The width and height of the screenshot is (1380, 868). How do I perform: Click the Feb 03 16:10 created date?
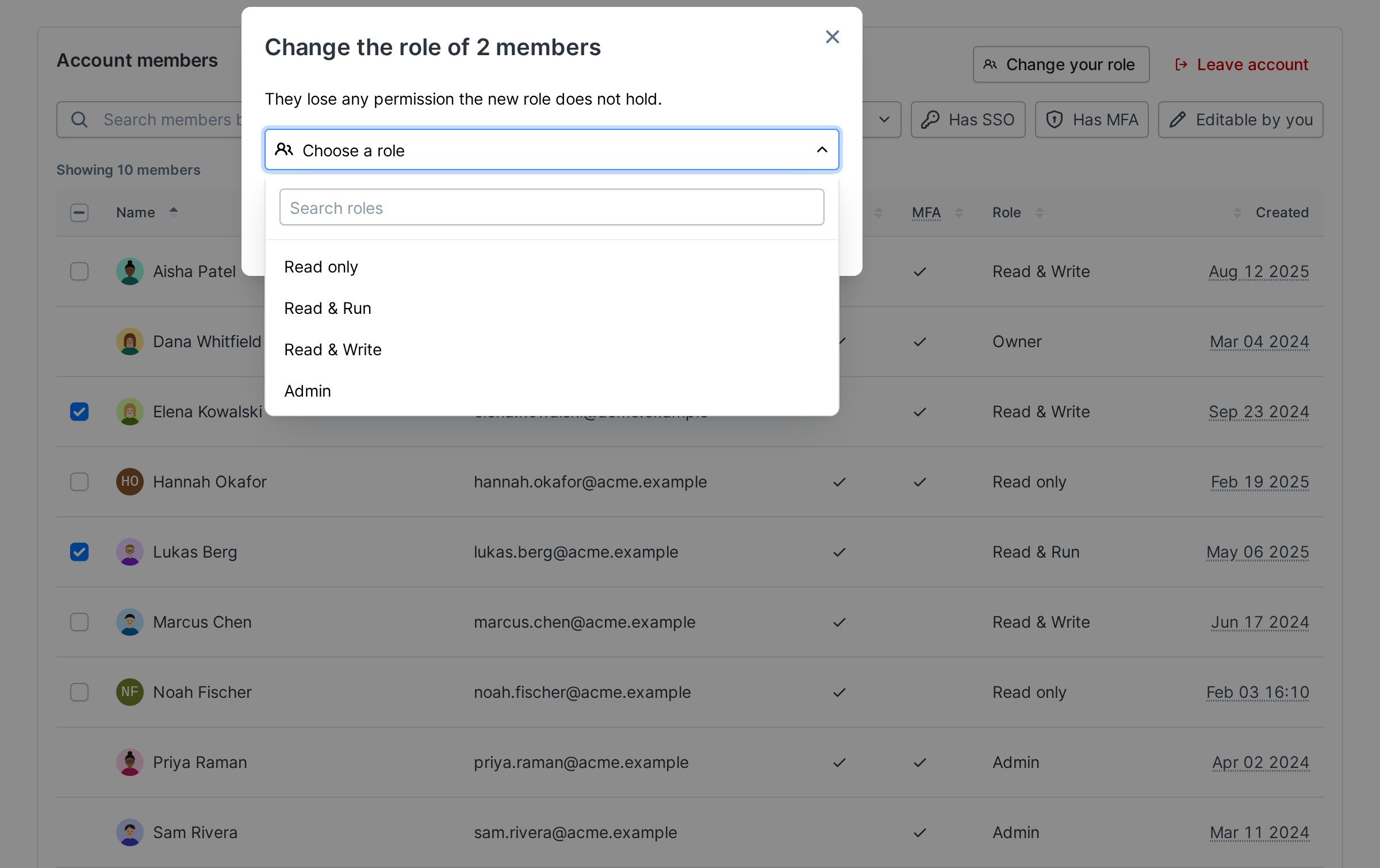tap(1258, 692)
